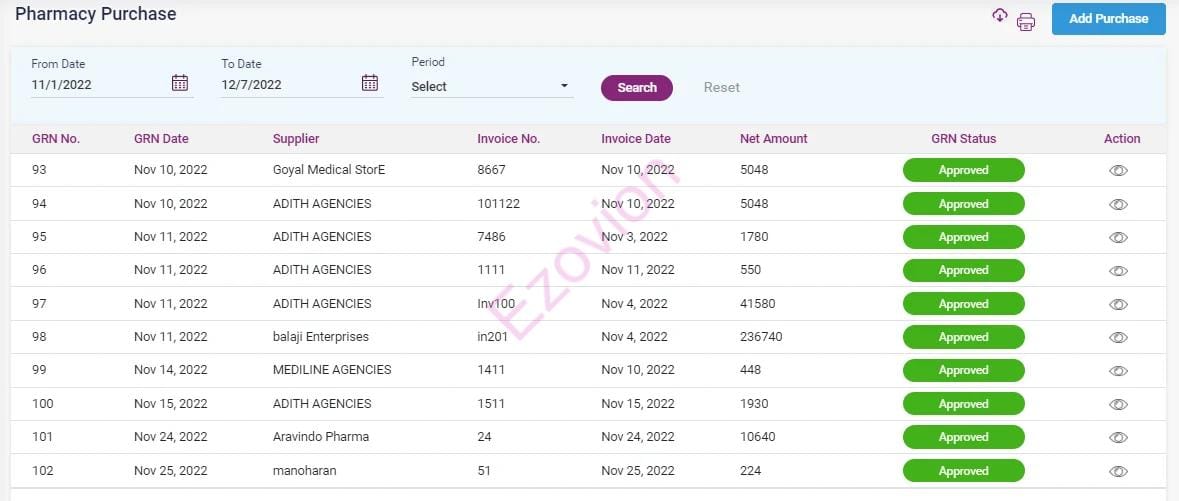1179x501 pixels.
Task: Click the Approved status badge for GRN 100
Action: coord(963,404)
